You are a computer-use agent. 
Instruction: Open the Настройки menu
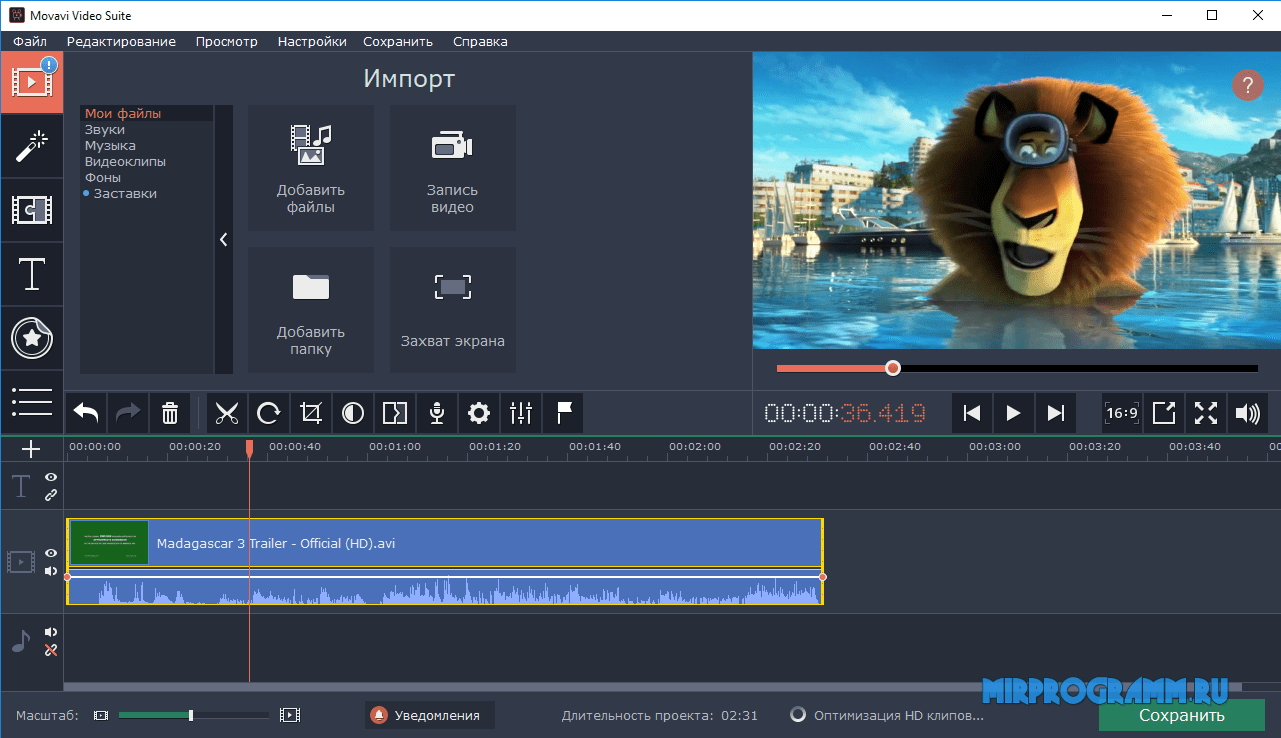[x=312, y=41]
